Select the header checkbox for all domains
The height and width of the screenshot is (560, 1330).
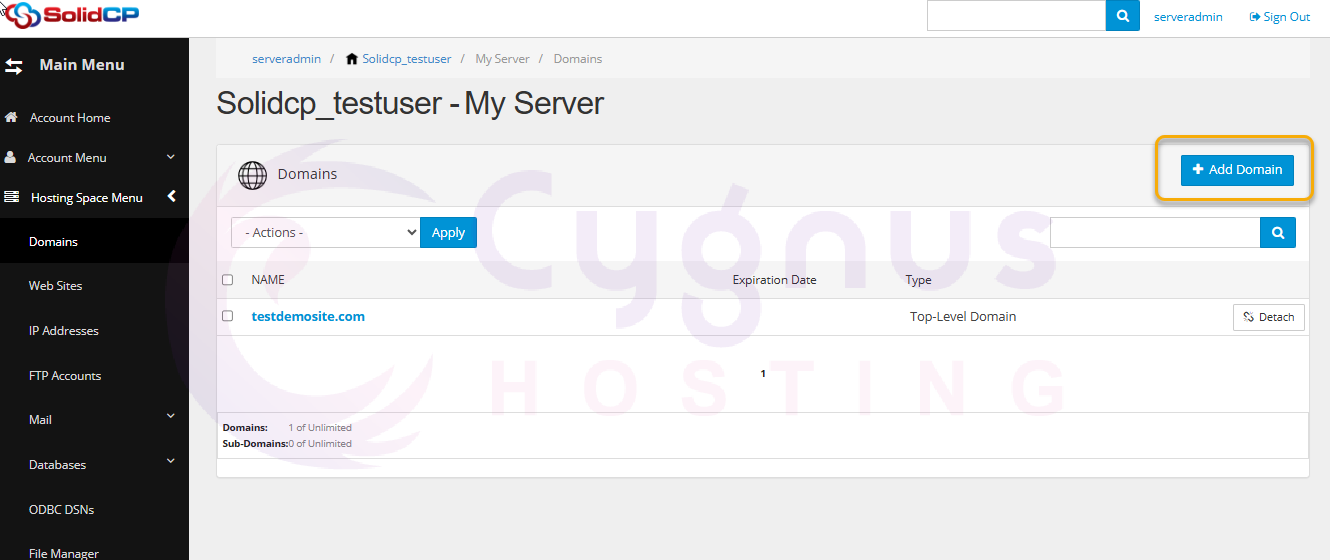pos(227,280)
